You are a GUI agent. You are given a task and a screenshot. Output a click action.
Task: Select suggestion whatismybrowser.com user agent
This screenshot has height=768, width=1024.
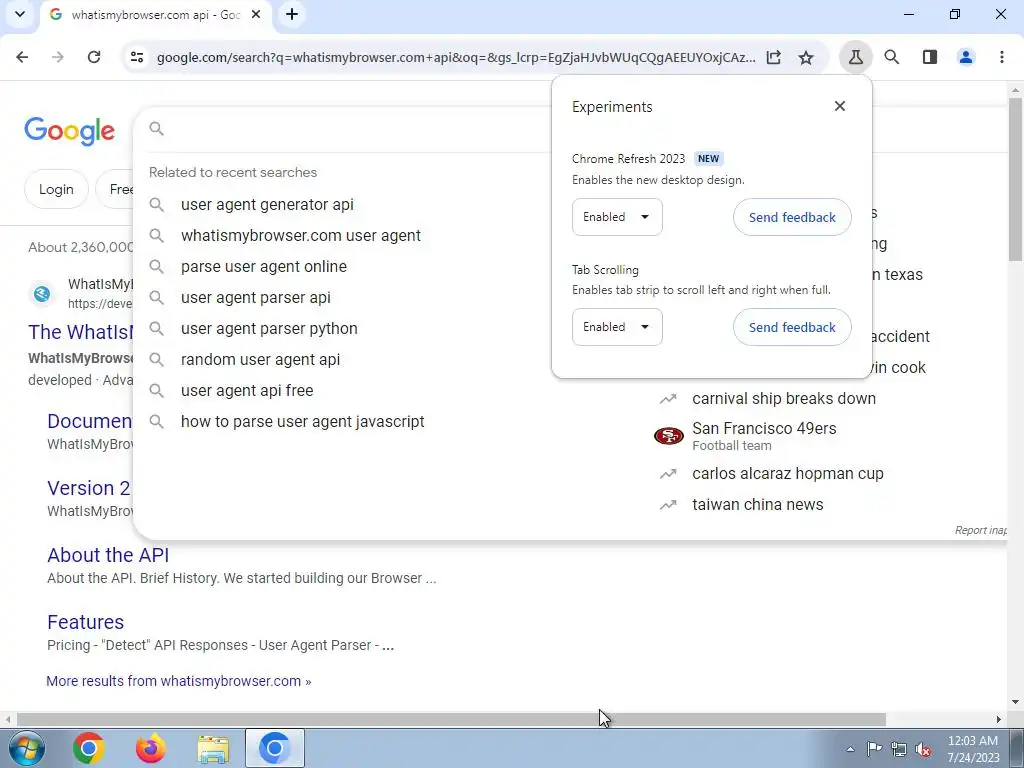pos(300,236)
